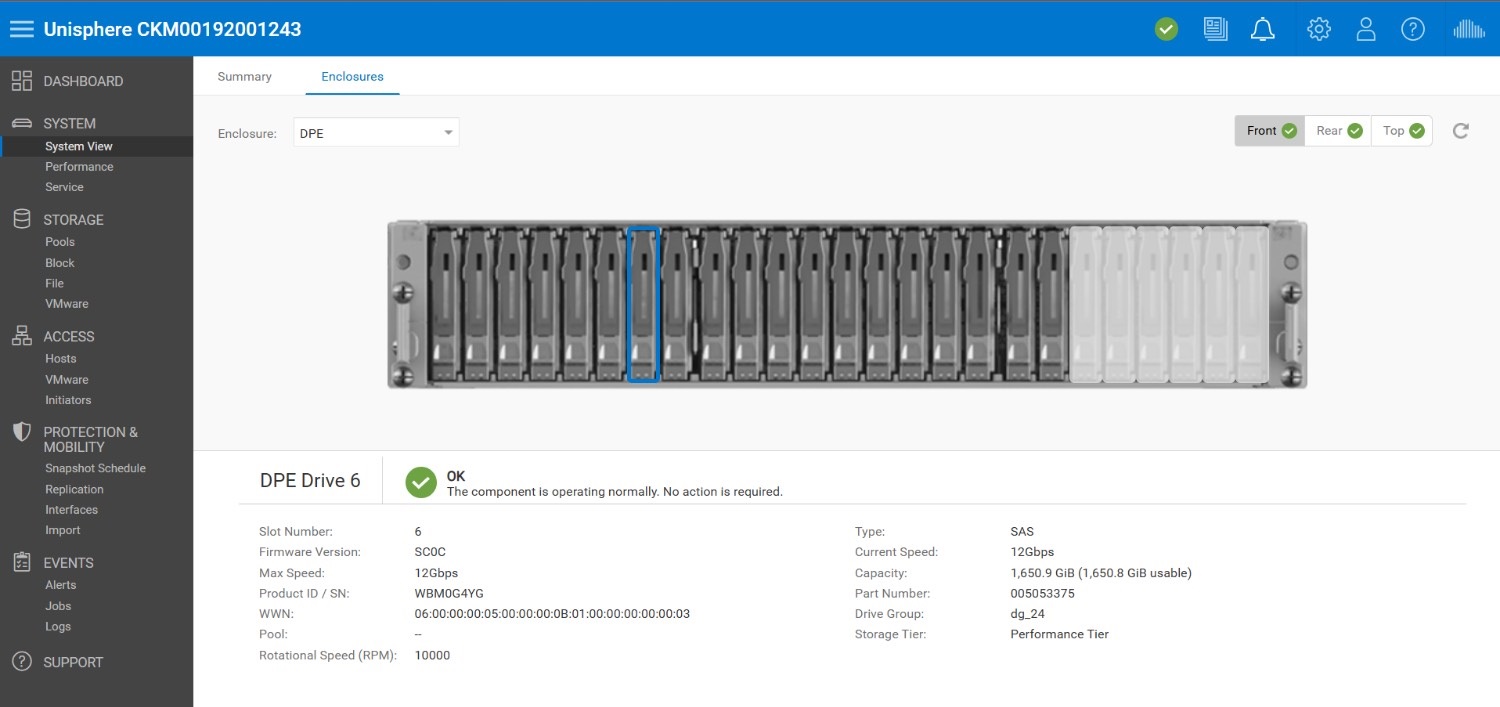This screenshot has width=1500, height=707.
Task: Open the jobs list icon in the header
Action: click(x=1215, y=29)
